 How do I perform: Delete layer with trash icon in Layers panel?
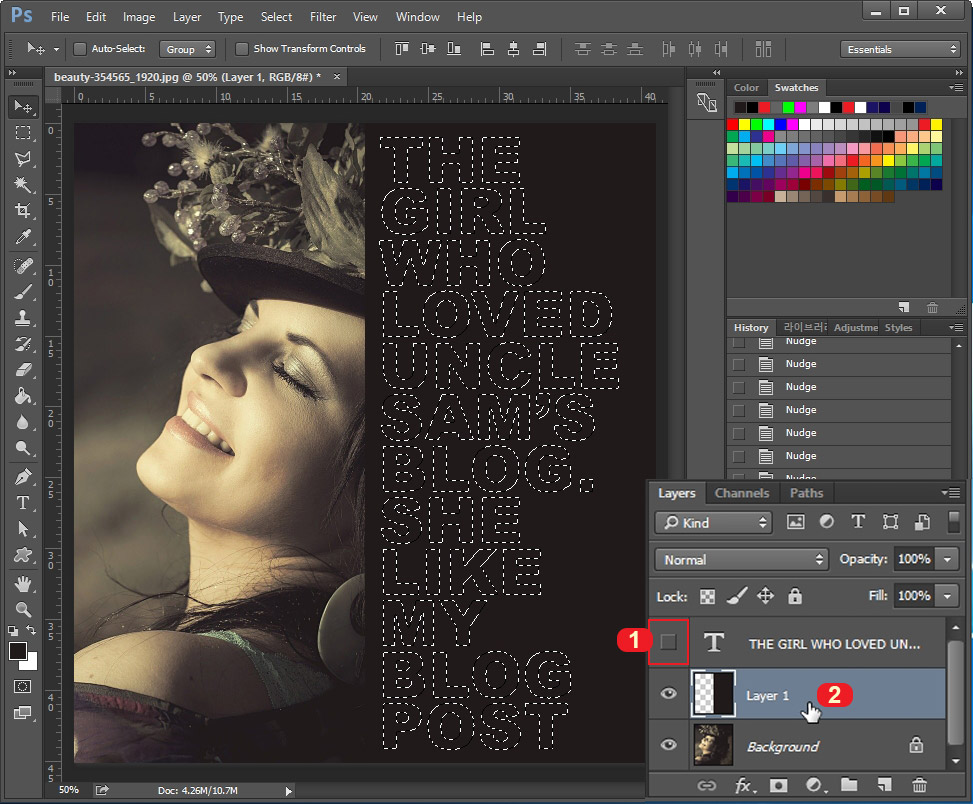(x=919, y=785)
